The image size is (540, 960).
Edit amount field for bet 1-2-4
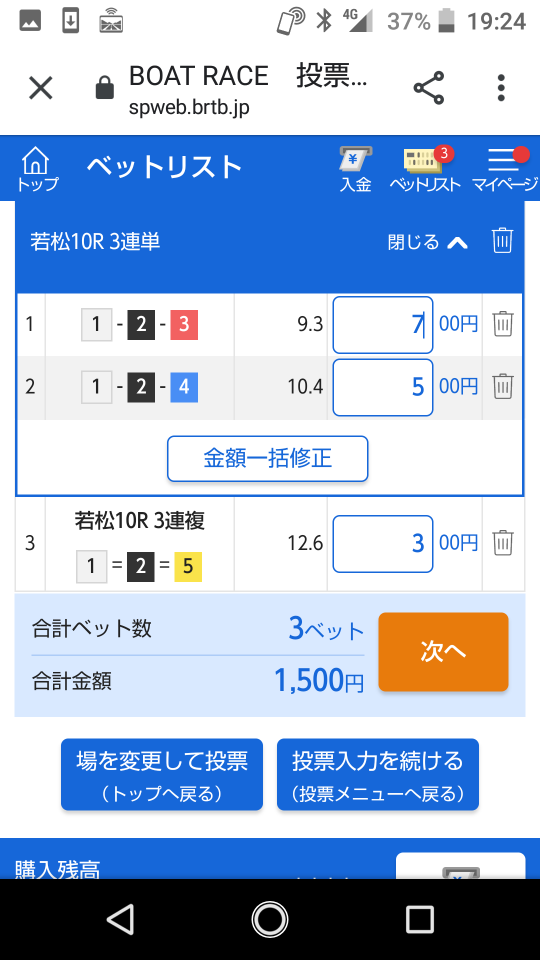point(383,388)
